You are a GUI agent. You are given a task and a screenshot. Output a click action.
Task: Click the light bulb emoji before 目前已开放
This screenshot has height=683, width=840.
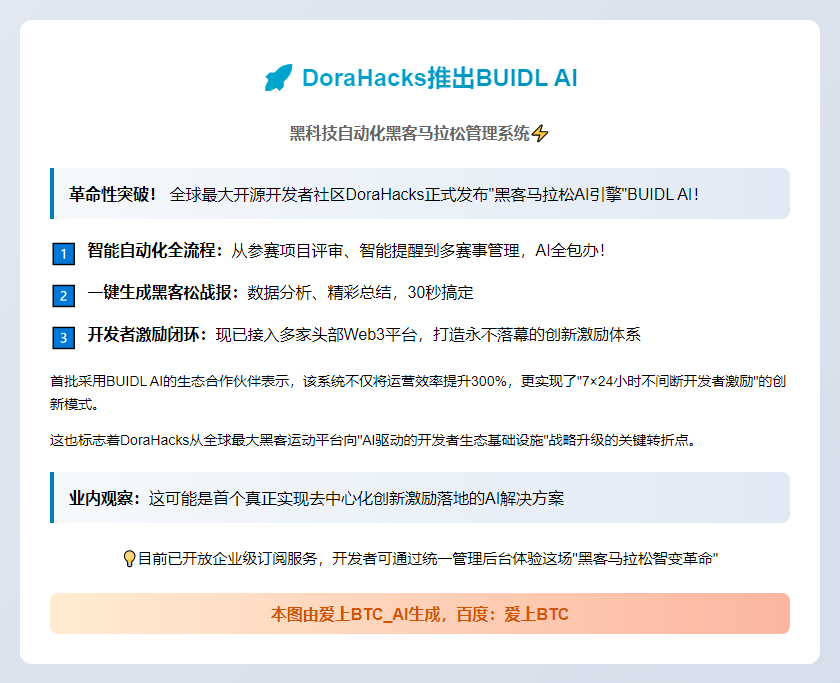(x=129, y=559)
